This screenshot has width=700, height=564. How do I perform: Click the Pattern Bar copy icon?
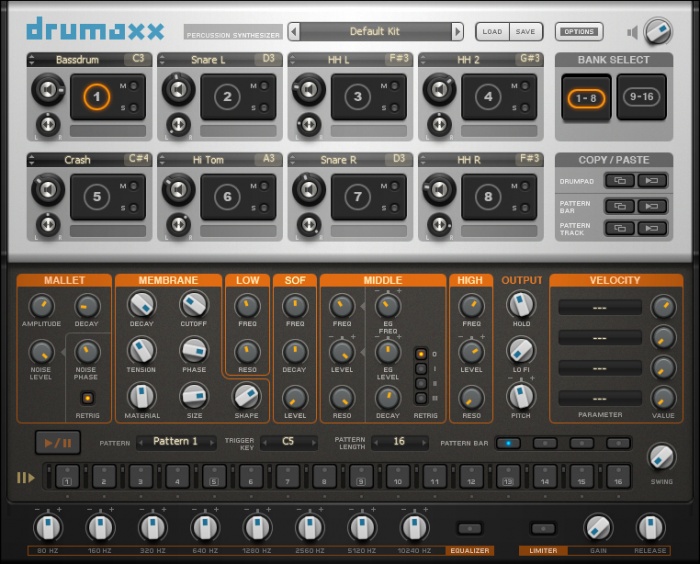[620, 206]
